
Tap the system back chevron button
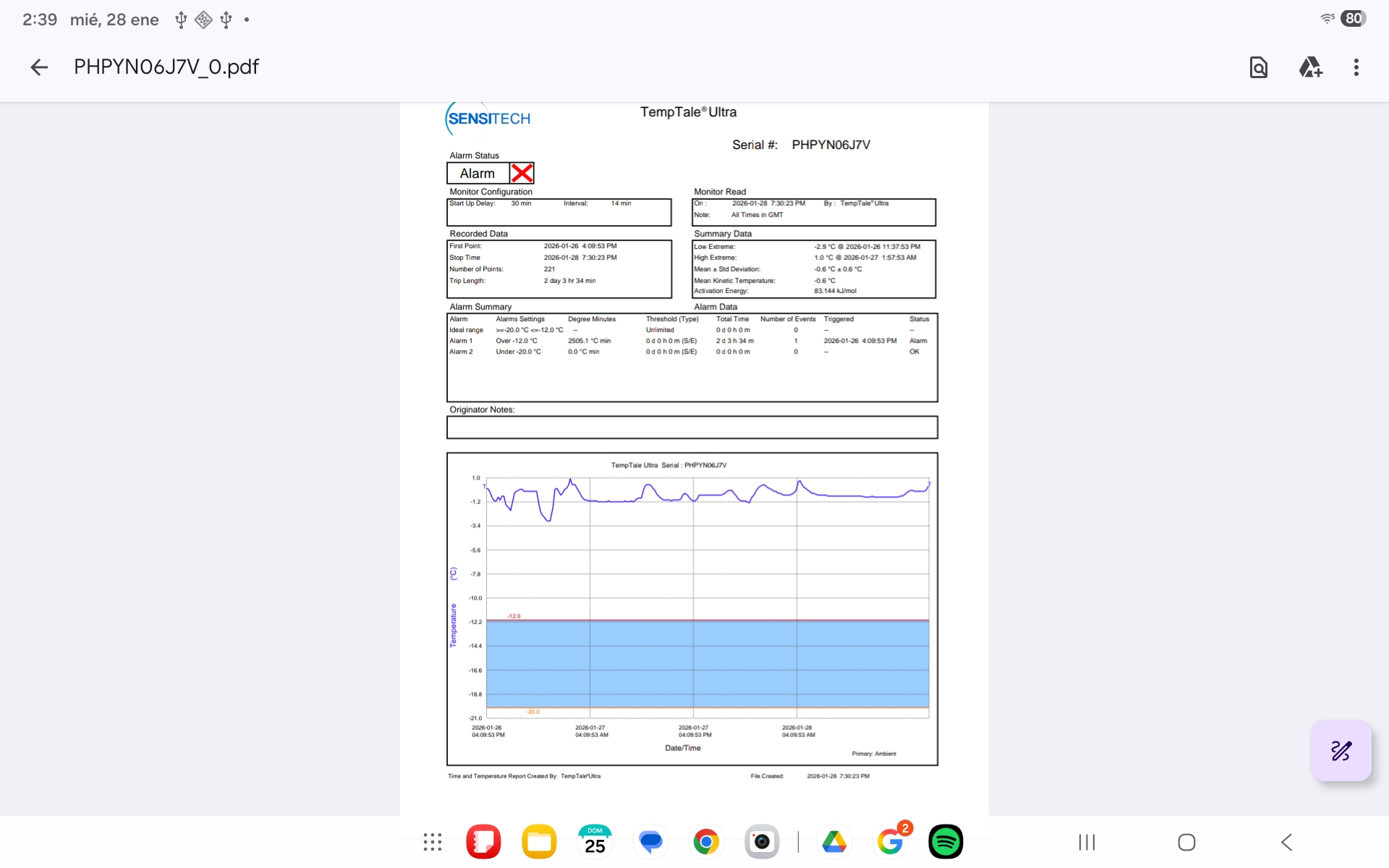(1286, 842)
